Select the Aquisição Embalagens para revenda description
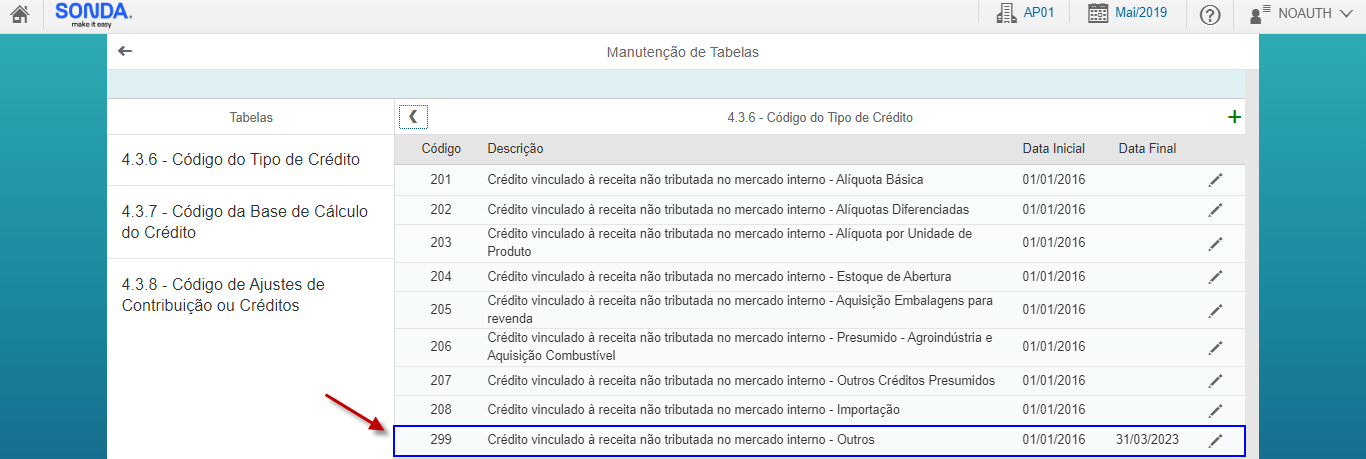 740,309
